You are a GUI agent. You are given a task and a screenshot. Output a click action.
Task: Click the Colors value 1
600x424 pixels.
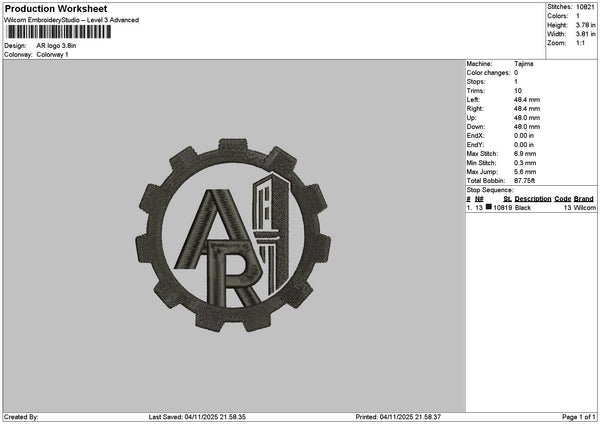pyautogui.click(x=578, y=16)
